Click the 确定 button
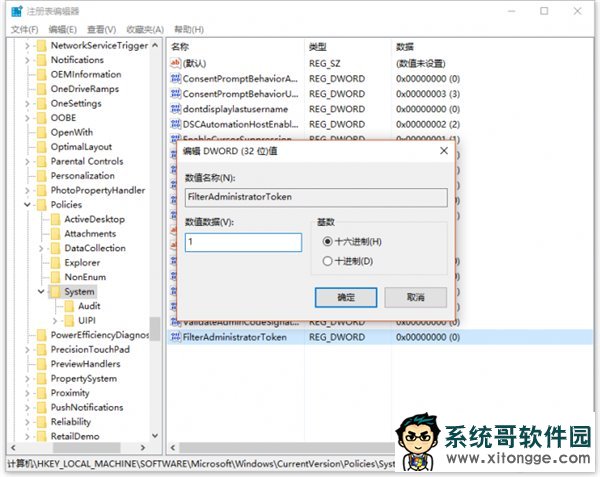The width and height of the screenshot is (600, 477). coord(345,297)
